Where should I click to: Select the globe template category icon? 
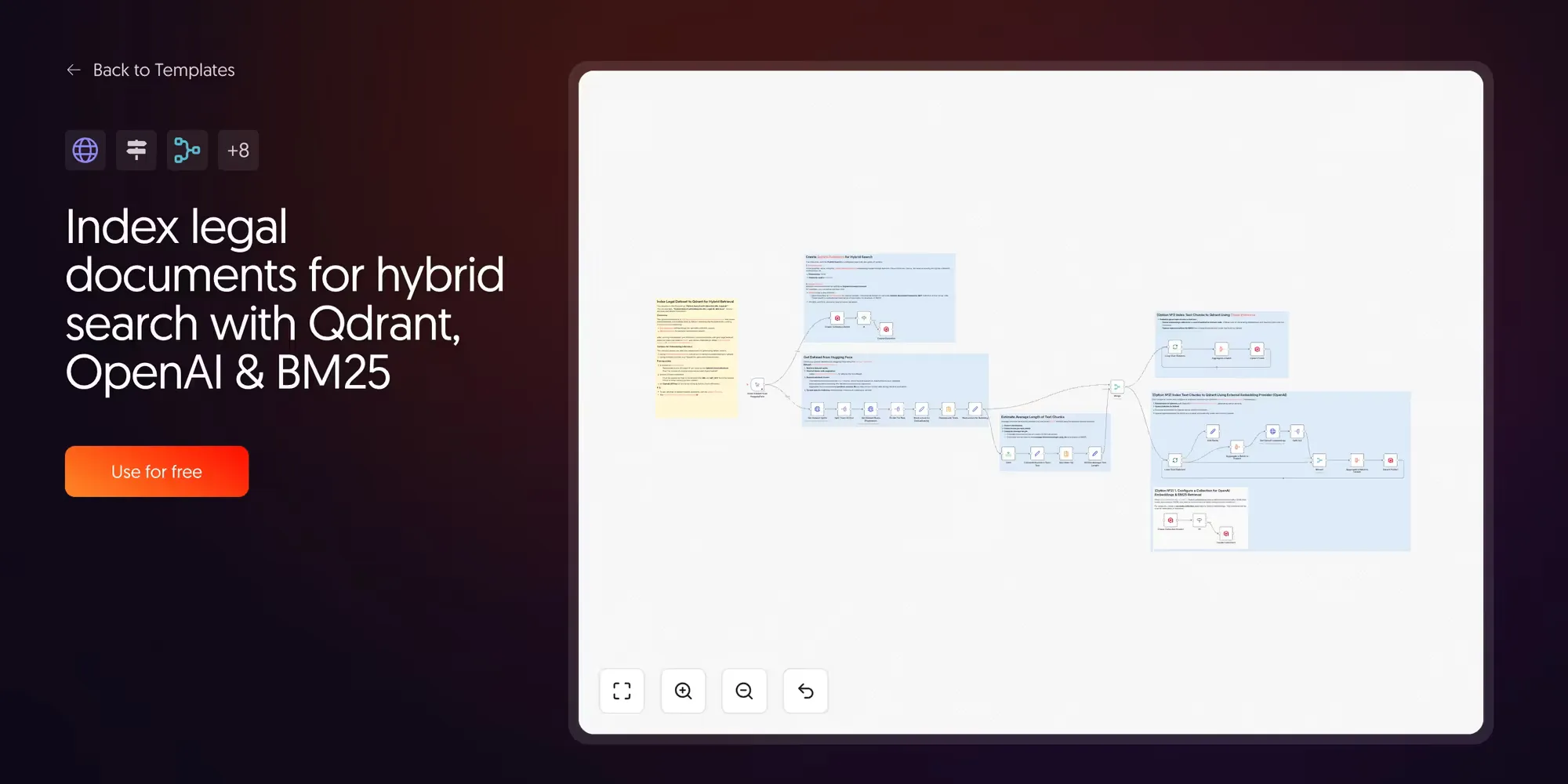pyautogui.click(x=85, y=150)
